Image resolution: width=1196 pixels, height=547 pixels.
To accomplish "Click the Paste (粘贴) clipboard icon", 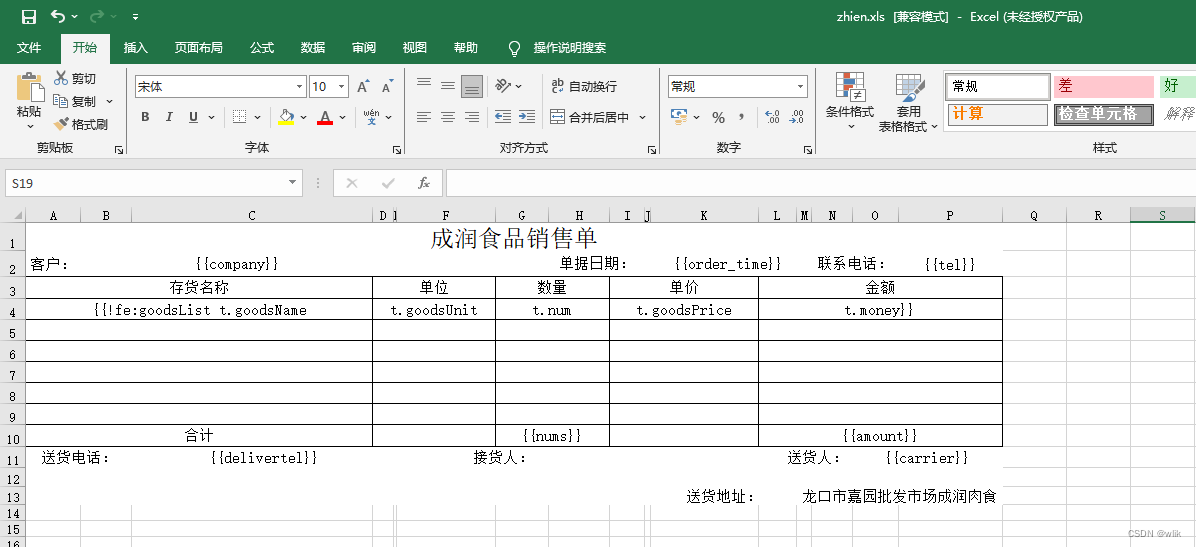I will (x=30, y=87).
